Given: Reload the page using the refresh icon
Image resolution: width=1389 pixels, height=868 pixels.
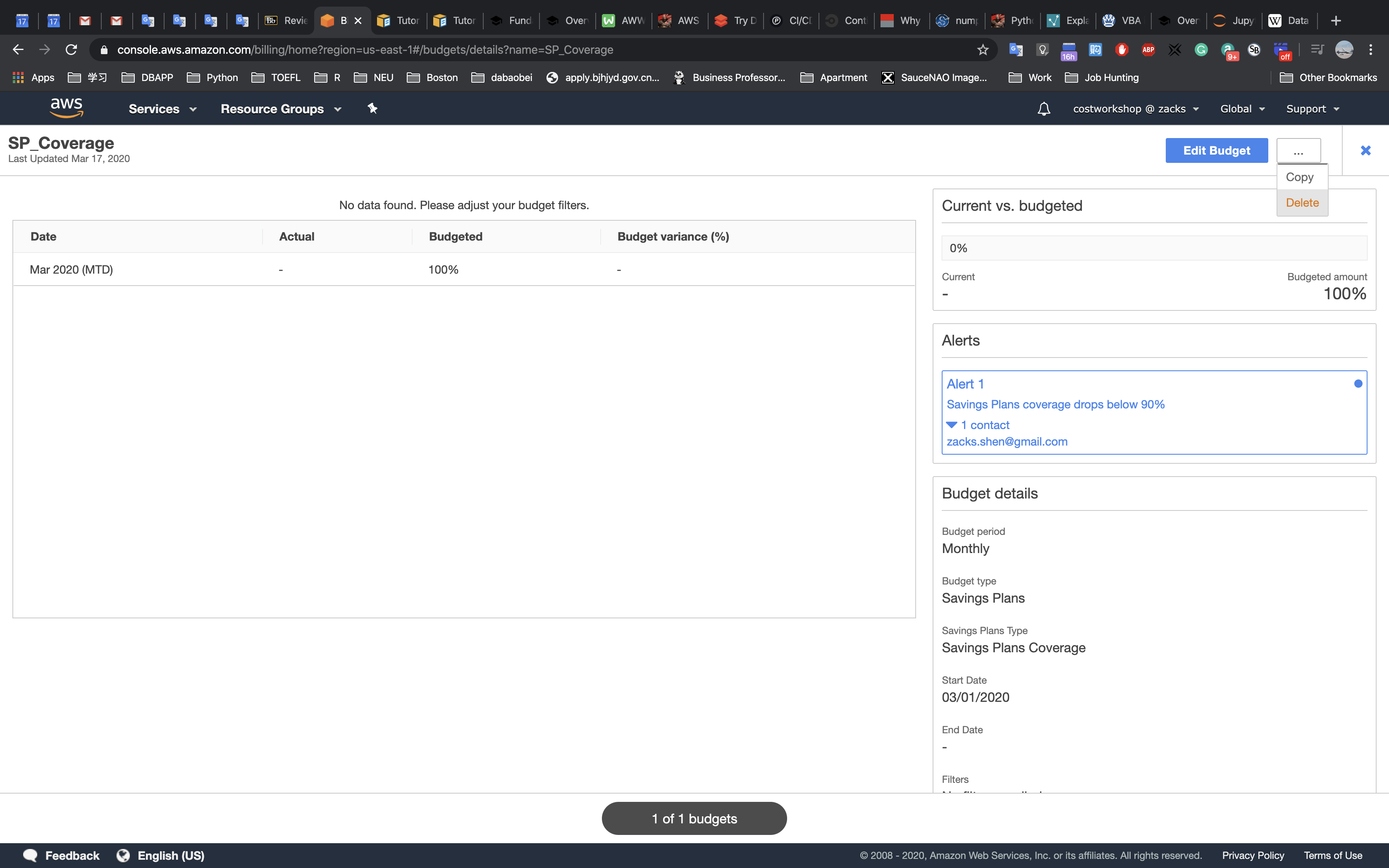Looking at the screenshot, I should (71, 50).
